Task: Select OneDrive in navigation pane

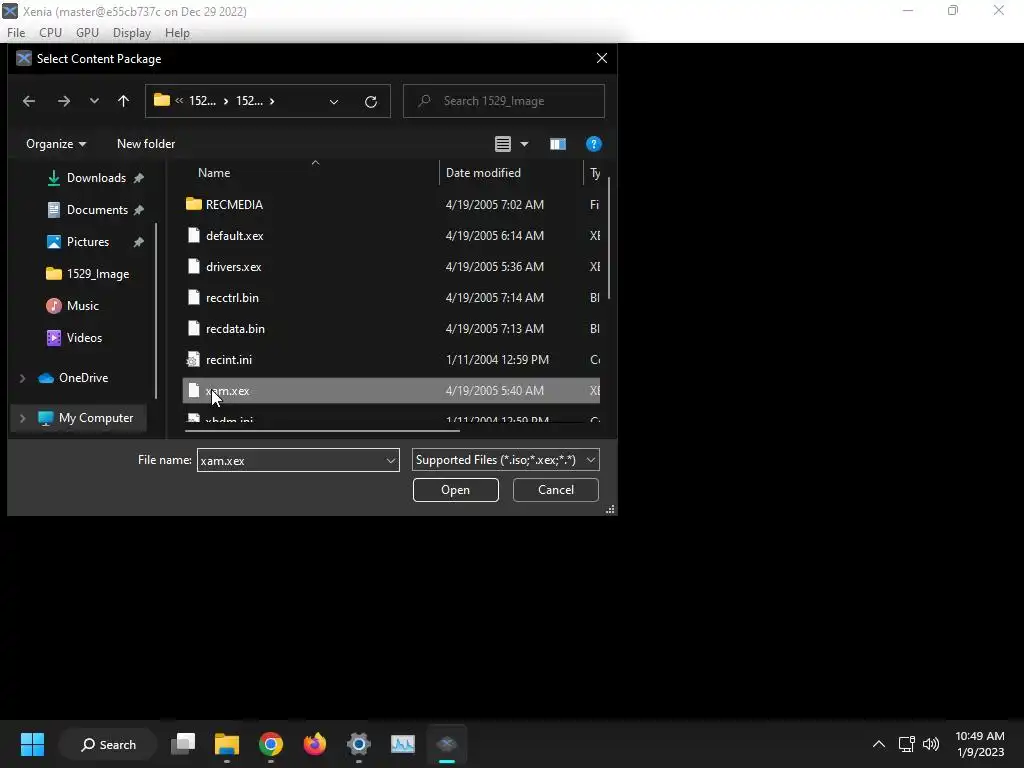Action: point(83,378)
